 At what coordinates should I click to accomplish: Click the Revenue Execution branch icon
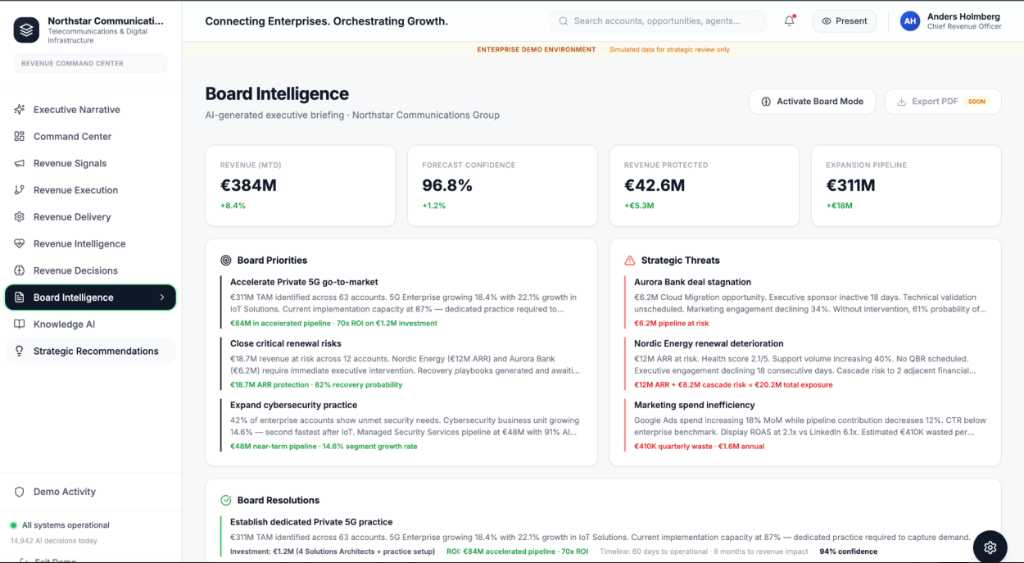[20, 190]
